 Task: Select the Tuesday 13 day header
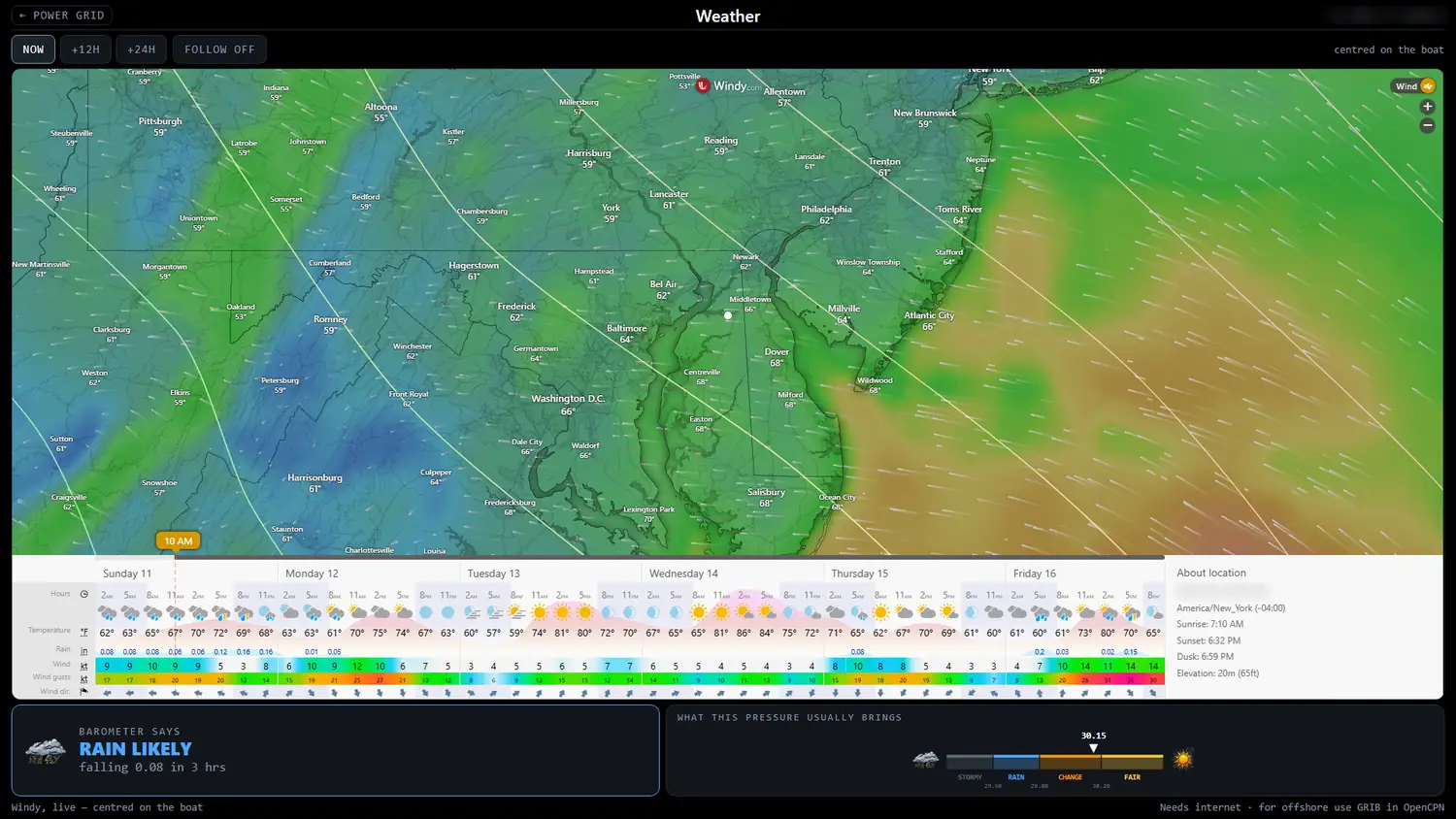pos(493,573)
